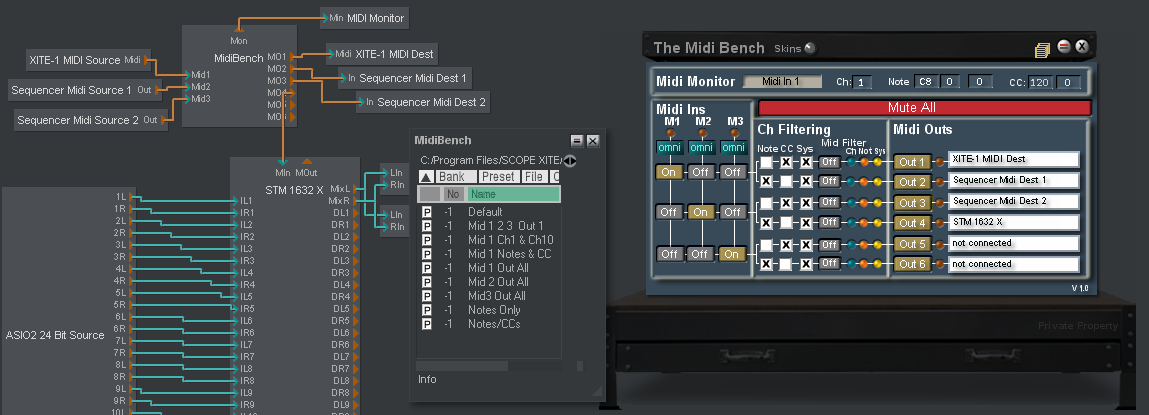Click the P icon beside Default preset

426,212
